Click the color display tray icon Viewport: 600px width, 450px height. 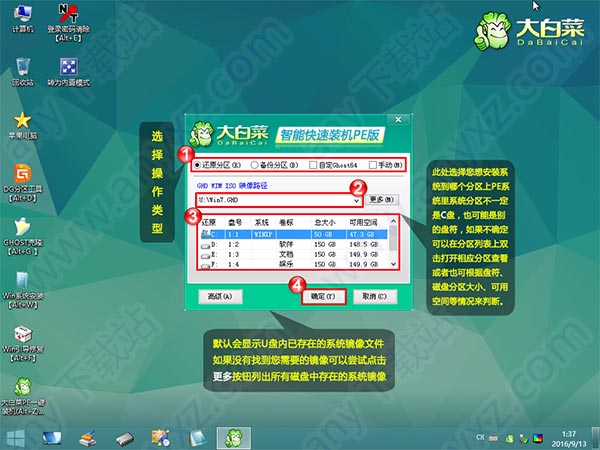tap(538, 438)
